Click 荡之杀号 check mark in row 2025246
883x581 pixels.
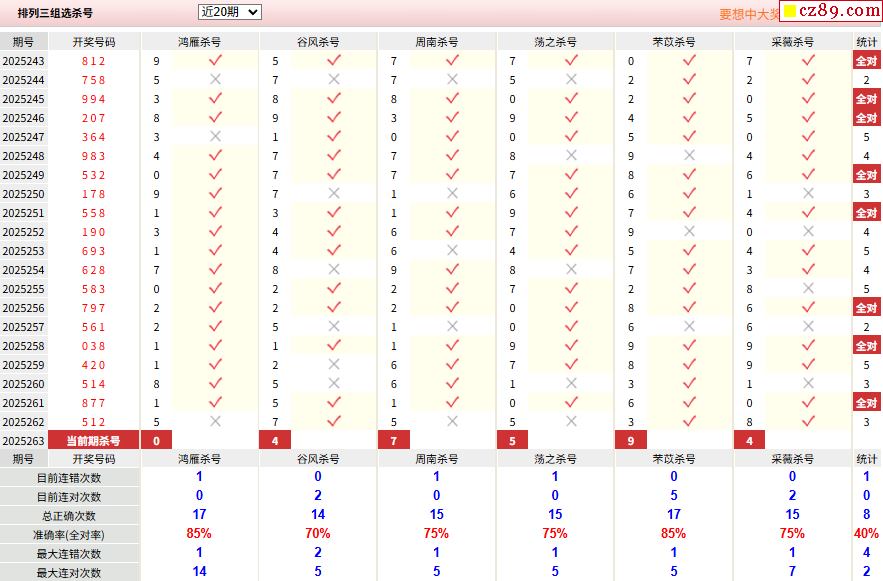tap(571, 117)
